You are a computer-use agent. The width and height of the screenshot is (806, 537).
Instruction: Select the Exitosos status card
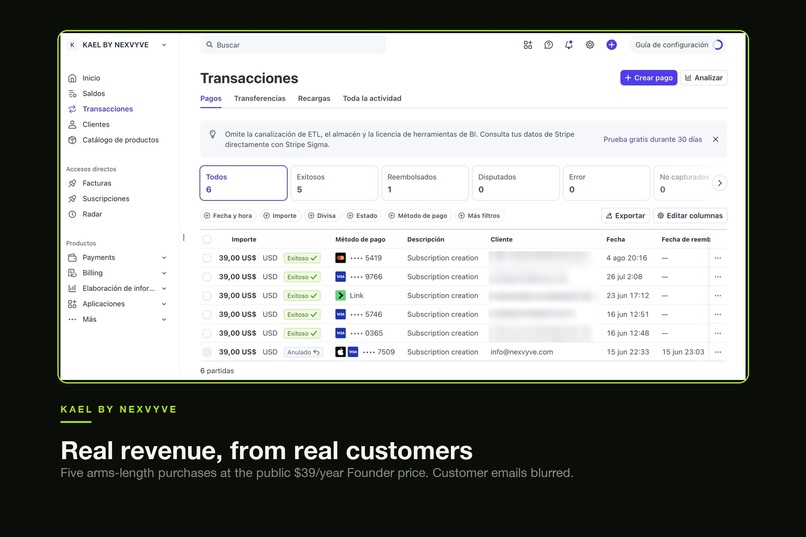(x=334, y=183)
